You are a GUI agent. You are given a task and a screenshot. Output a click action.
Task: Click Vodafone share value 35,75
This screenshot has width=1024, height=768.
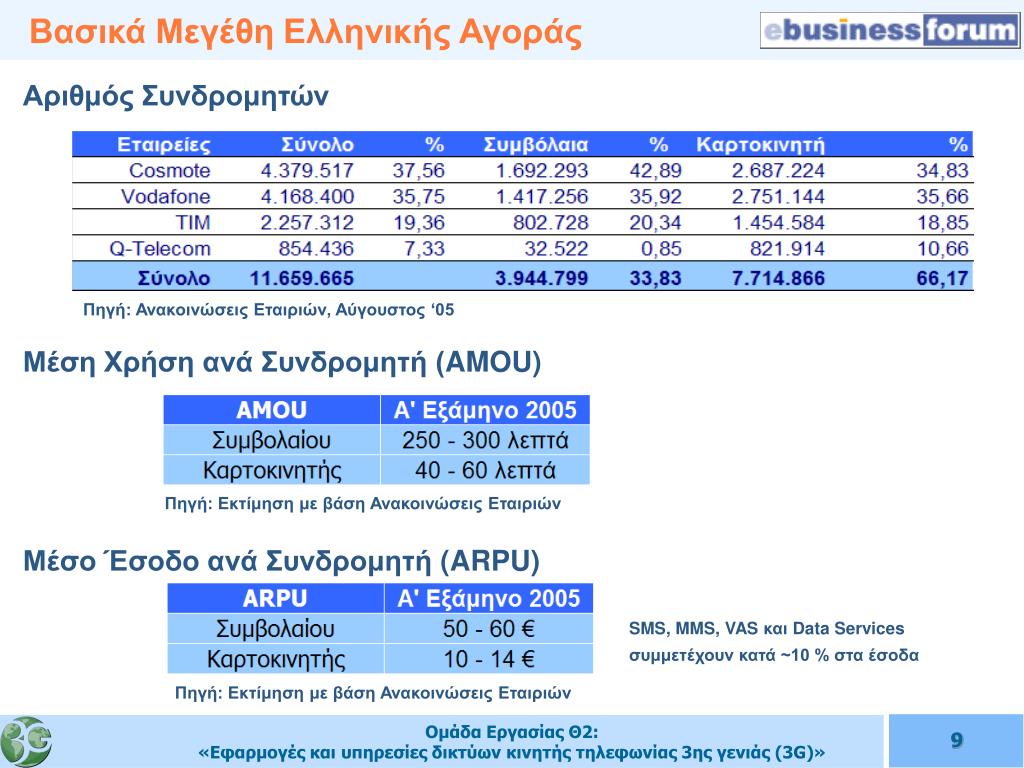pyautogui.click(x=419, y=197)
